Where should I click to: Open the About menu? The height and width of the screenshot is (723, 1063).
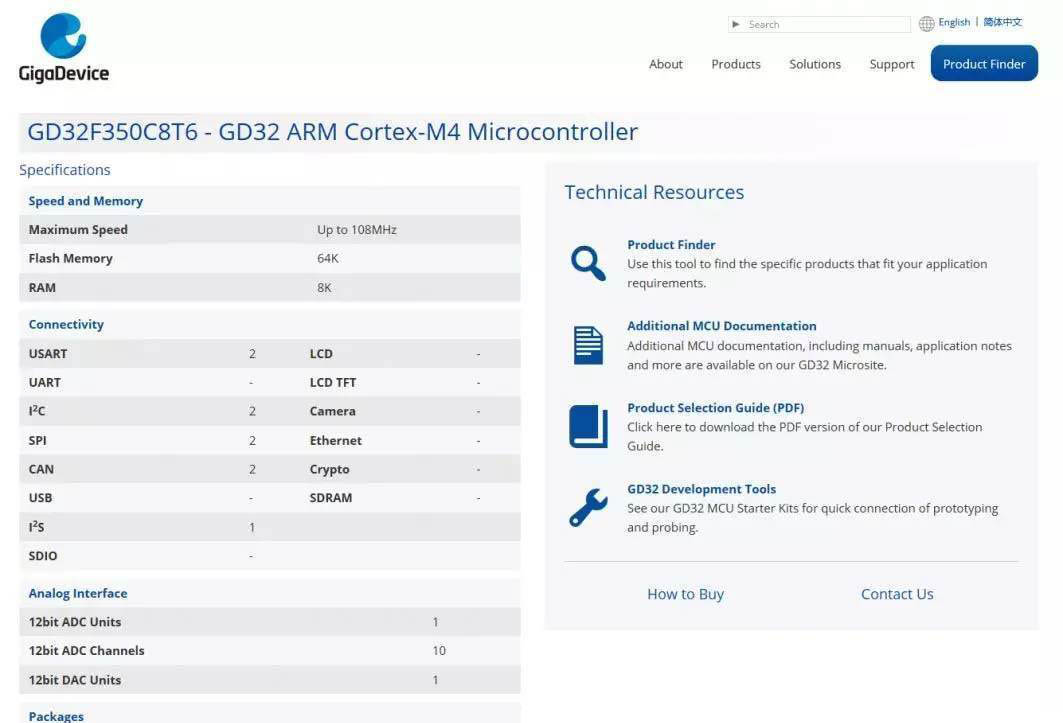(666, 64)
